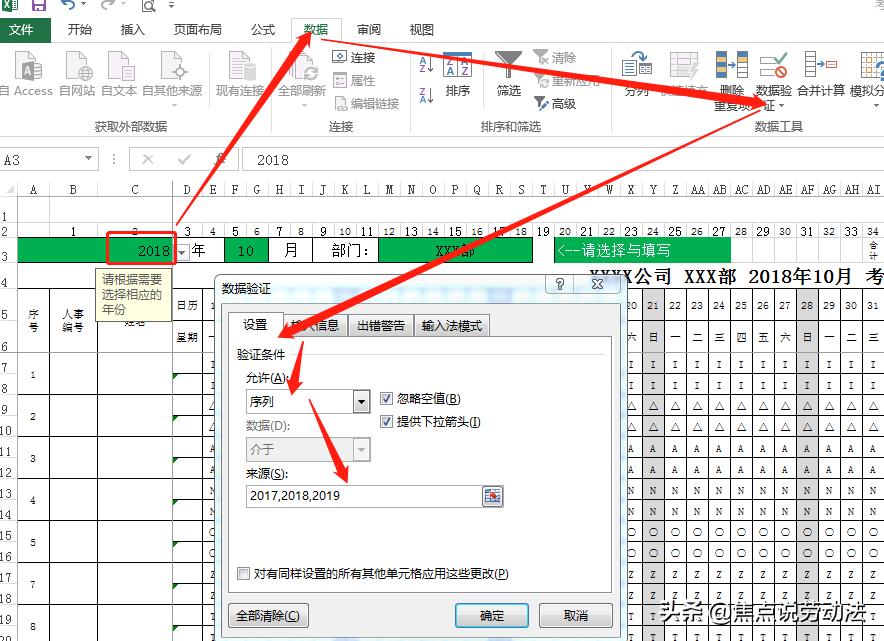884x641 pixels.
Task: Click the dialog help question mark
Action: coord(559,284)
